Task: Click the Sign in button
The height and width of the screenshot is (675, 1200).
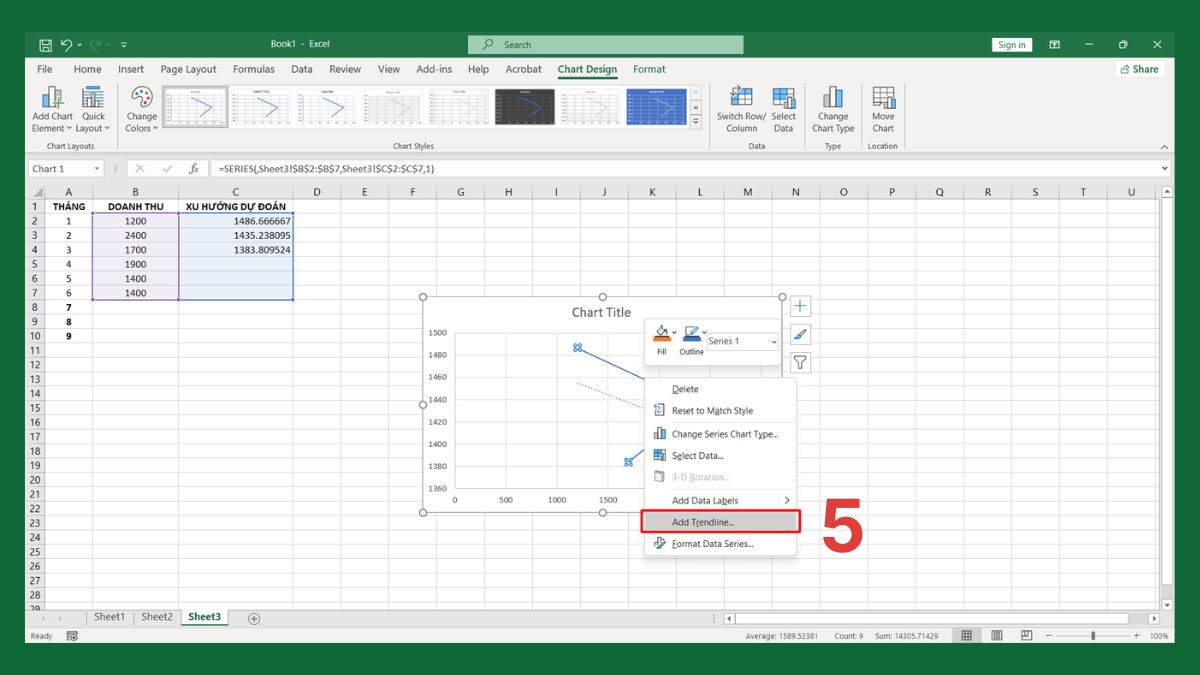Action: pos(1011,45)
